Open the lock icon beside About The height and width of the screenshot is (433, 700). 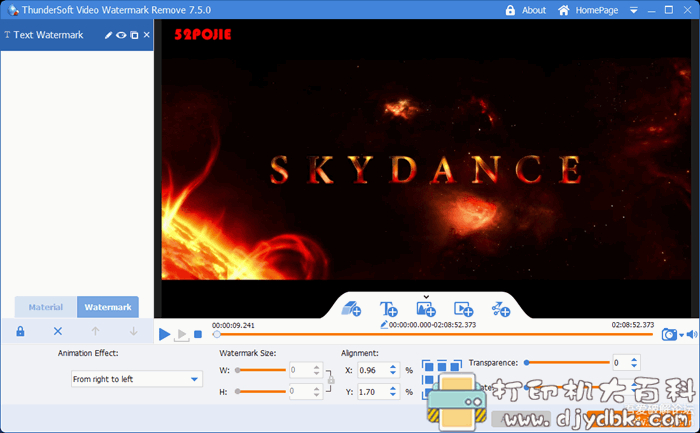[510, 10]
